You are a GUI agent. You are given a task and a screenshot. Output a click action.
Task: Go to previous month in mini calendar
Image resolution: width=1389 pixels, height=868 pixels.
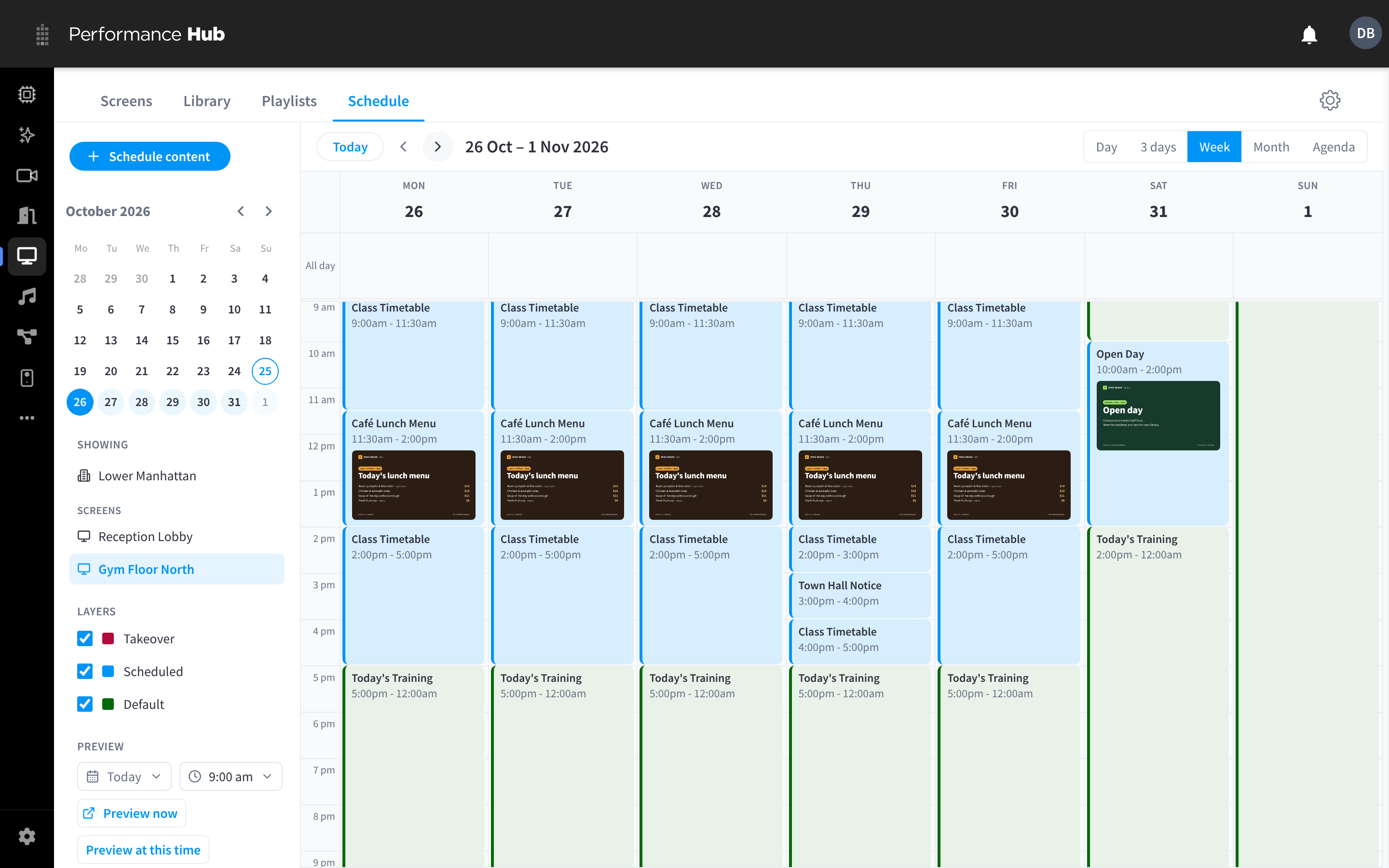[x=241, y=211]
